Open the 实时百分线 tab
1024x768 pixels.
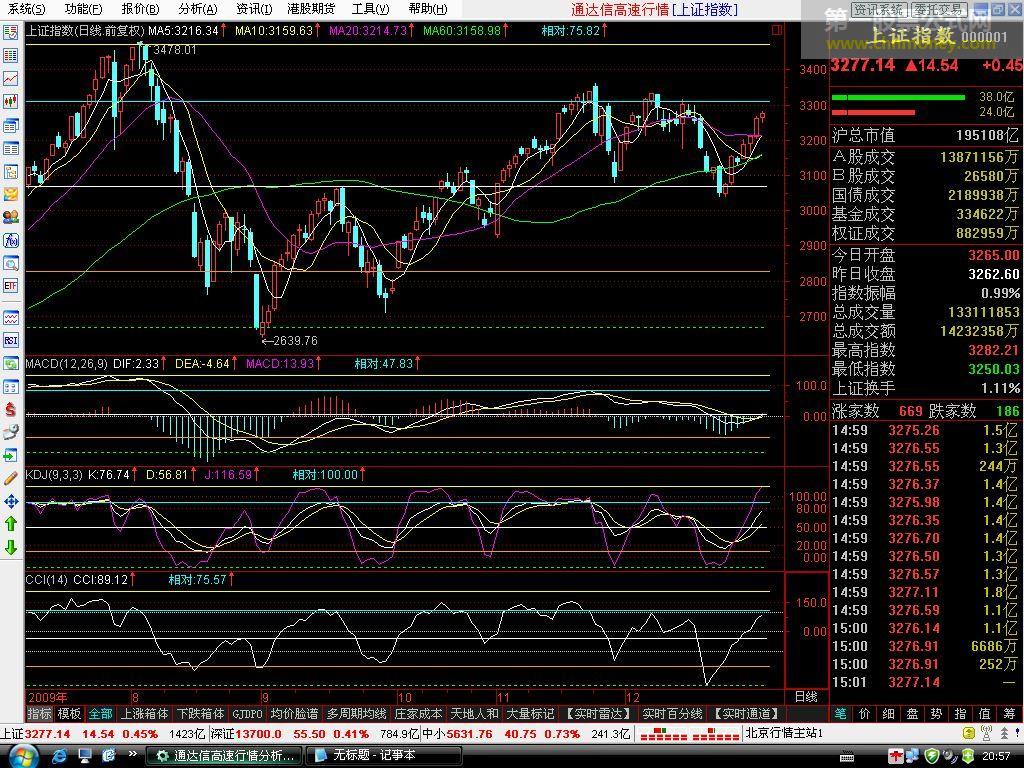tap(672, 714)
